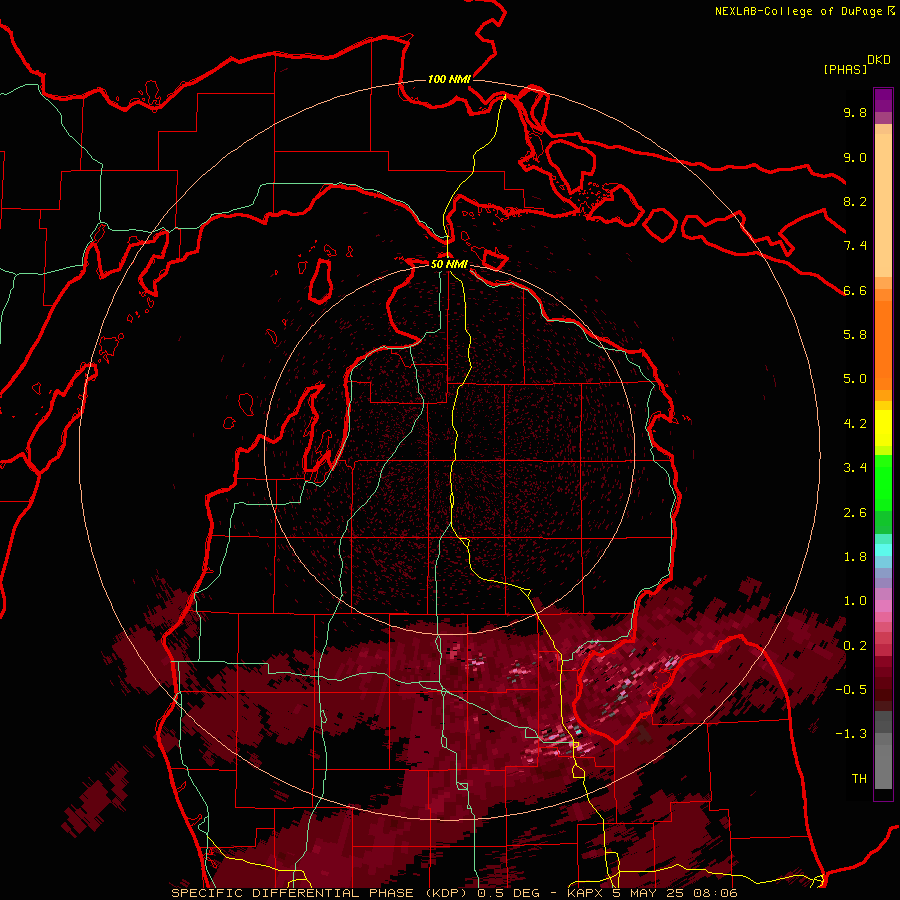900x900 pixels.
Task: Click the 3.4 value on the color scale
Action: (855, 468)
